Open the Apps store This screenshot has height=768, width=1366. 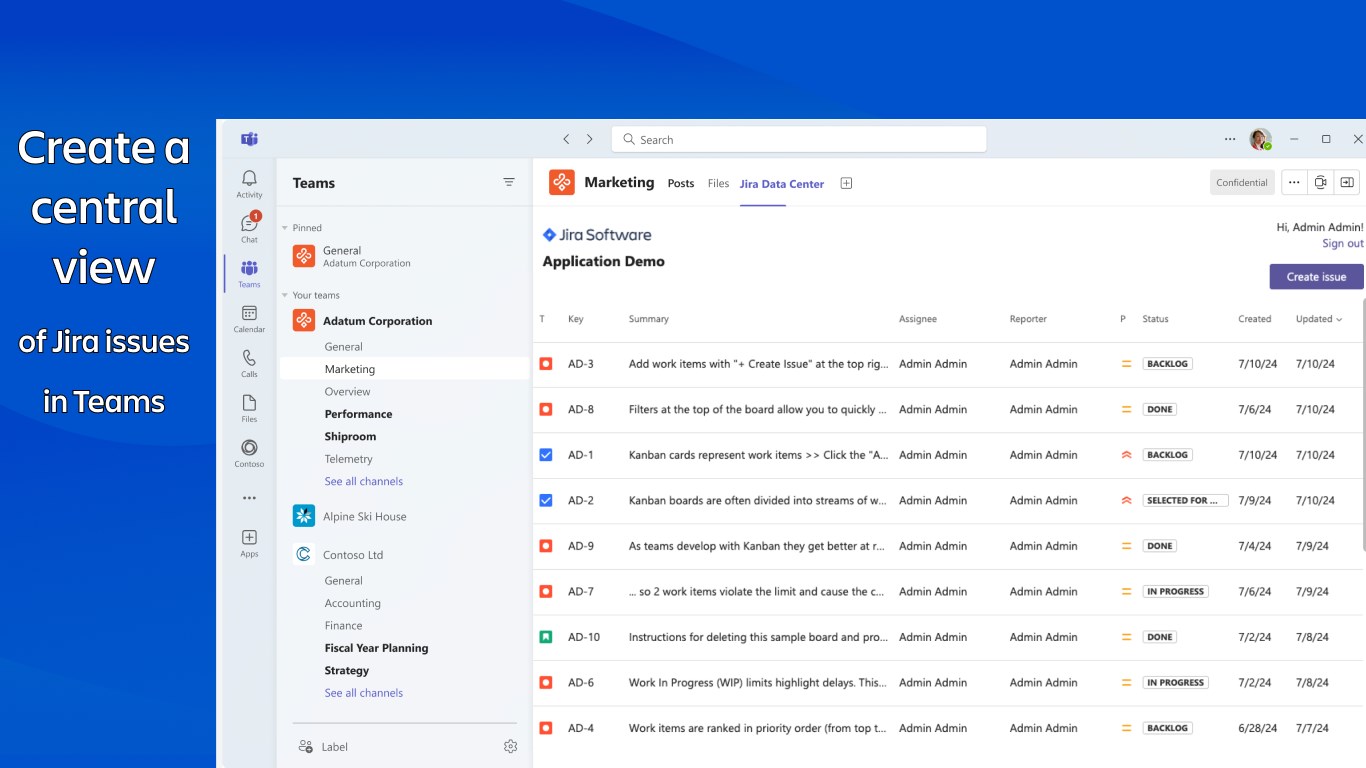[x=249, y=543]
